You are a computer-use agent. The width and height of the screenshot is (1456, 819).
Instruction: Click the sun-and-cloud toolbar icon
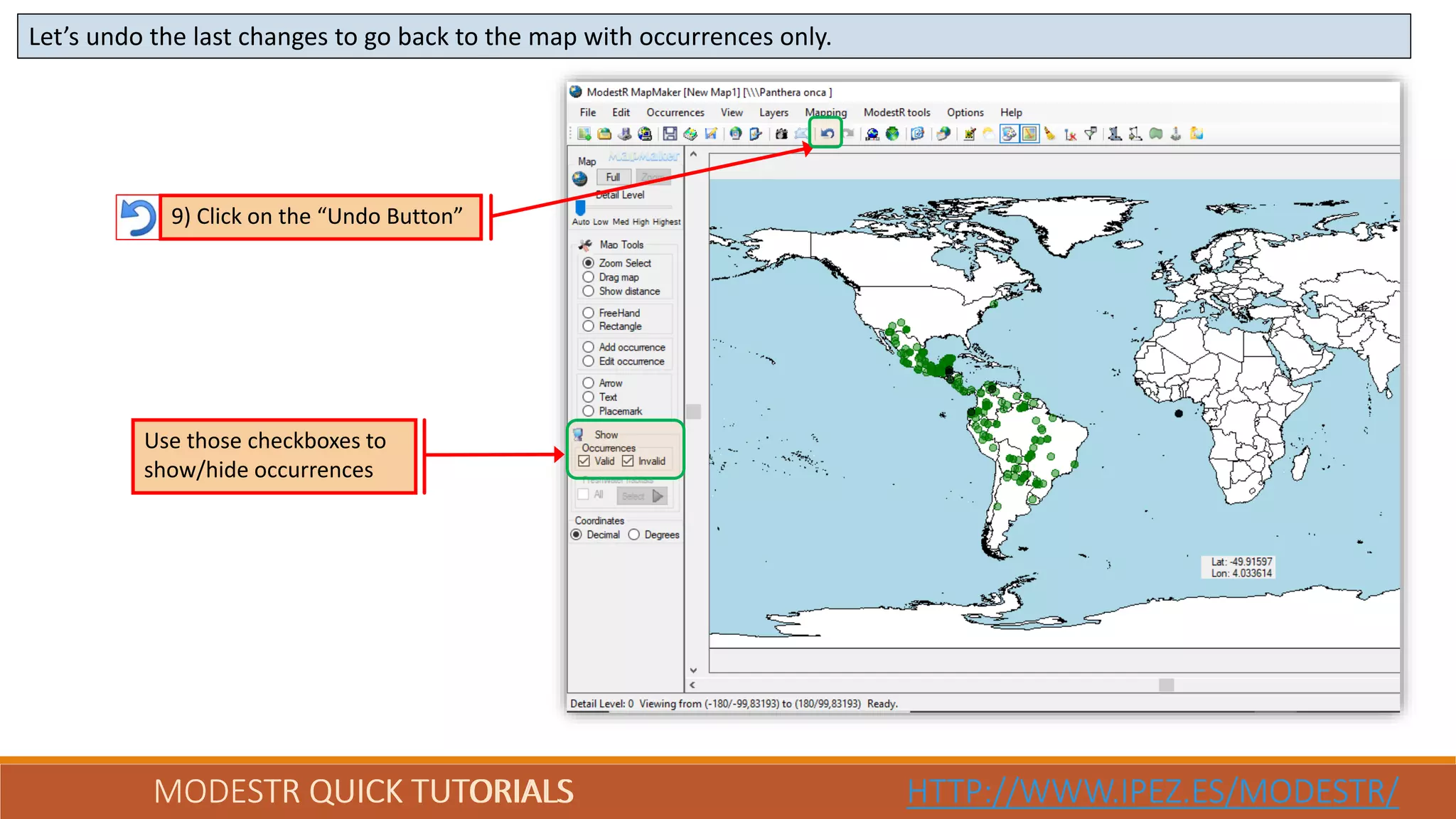[x=988, y=134]
